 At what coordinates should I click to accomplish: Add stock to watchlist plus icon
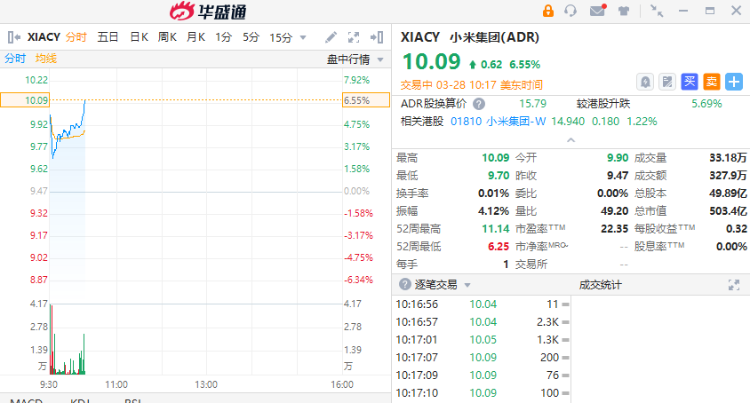pyautogui.click(x=734, y=82)
